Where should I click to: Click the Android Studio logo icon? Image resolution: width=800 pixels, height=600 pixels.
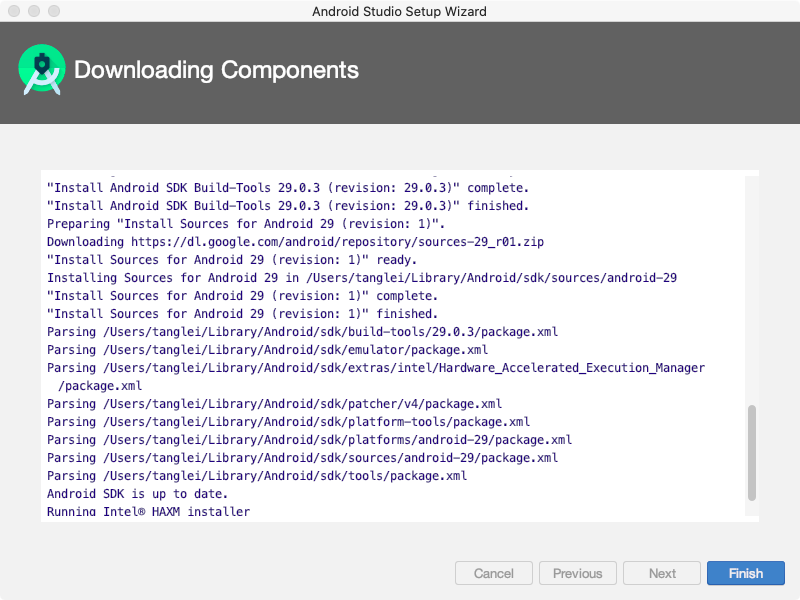point(42,69)
